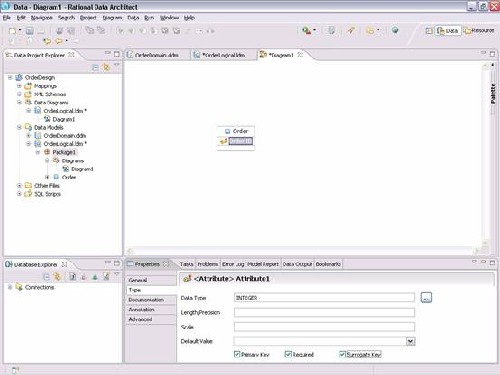
Task: Collapse the Package1 node
Action: [38, 152]
